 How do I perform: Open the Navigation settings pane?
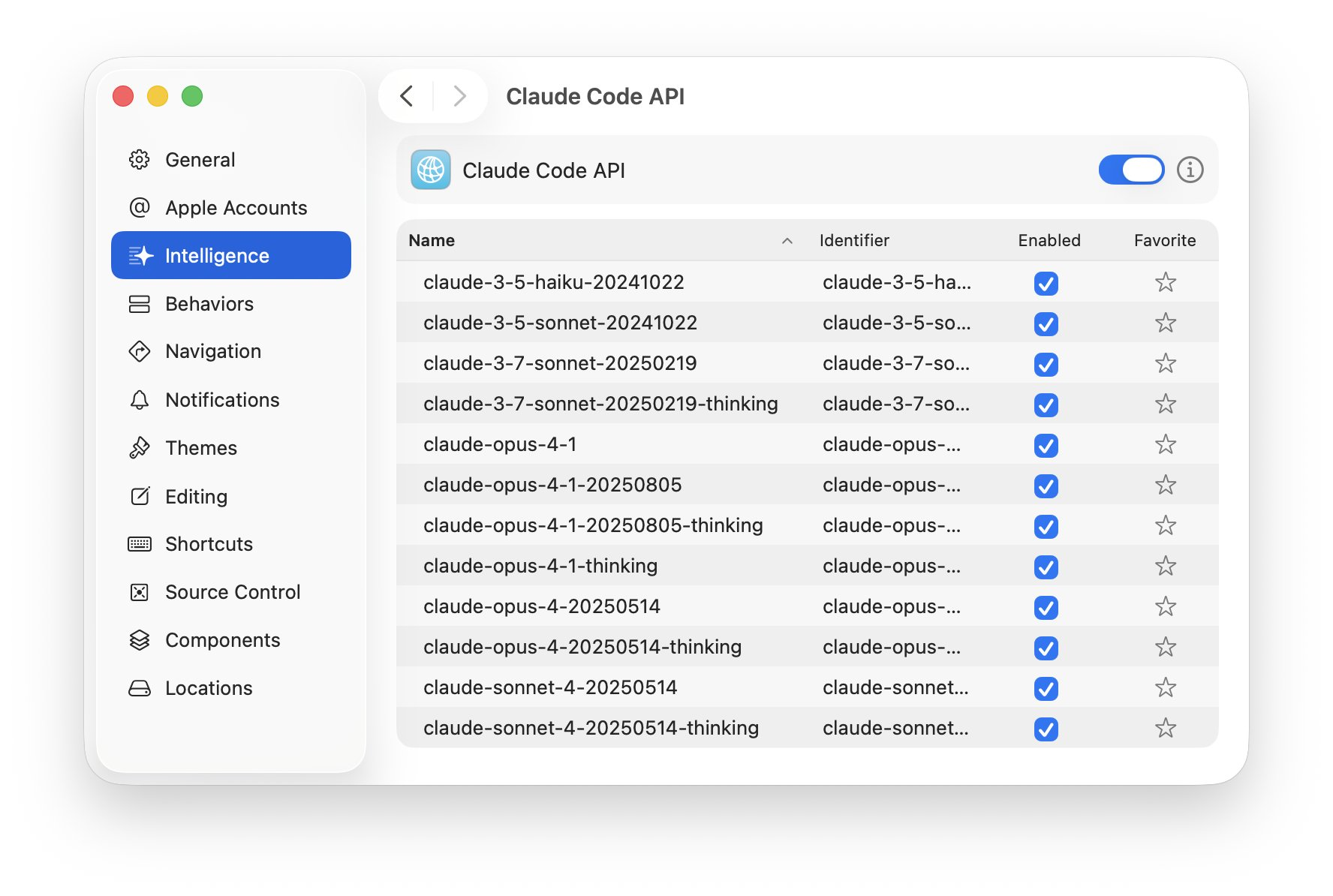pos(231,351)
